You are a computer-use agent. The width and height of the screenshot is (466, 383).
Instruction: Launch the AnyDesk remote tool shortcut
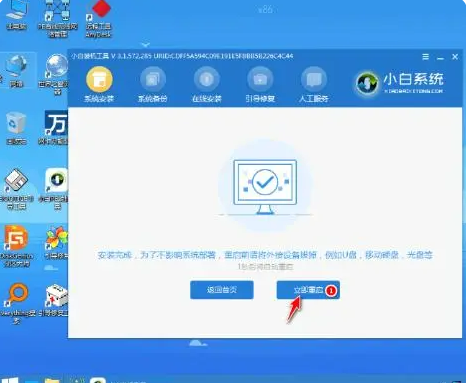[x=98, y=18]
